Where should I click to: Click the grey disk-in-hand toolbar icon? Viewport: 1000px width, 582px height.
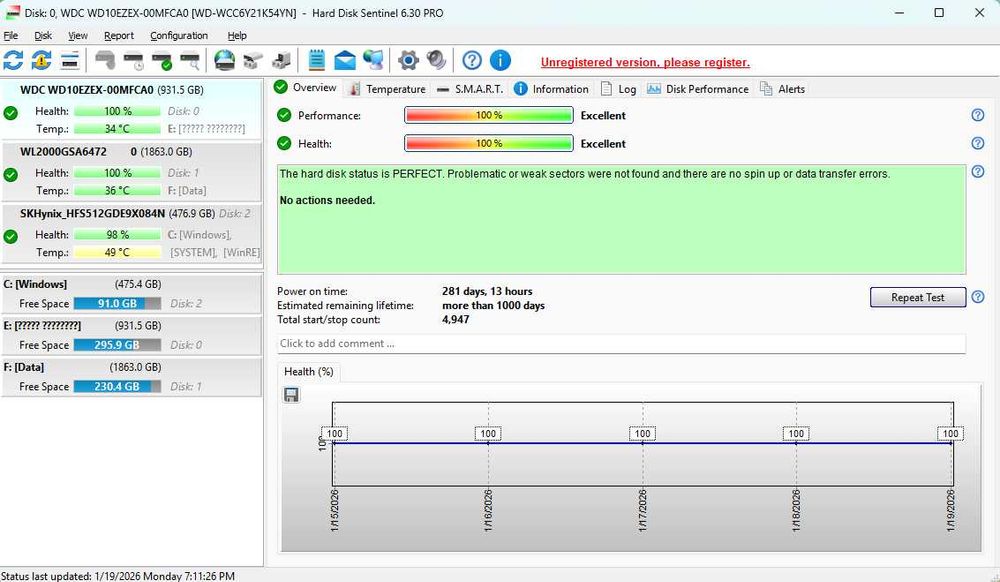pyautogui.click(x=105, y=61)
